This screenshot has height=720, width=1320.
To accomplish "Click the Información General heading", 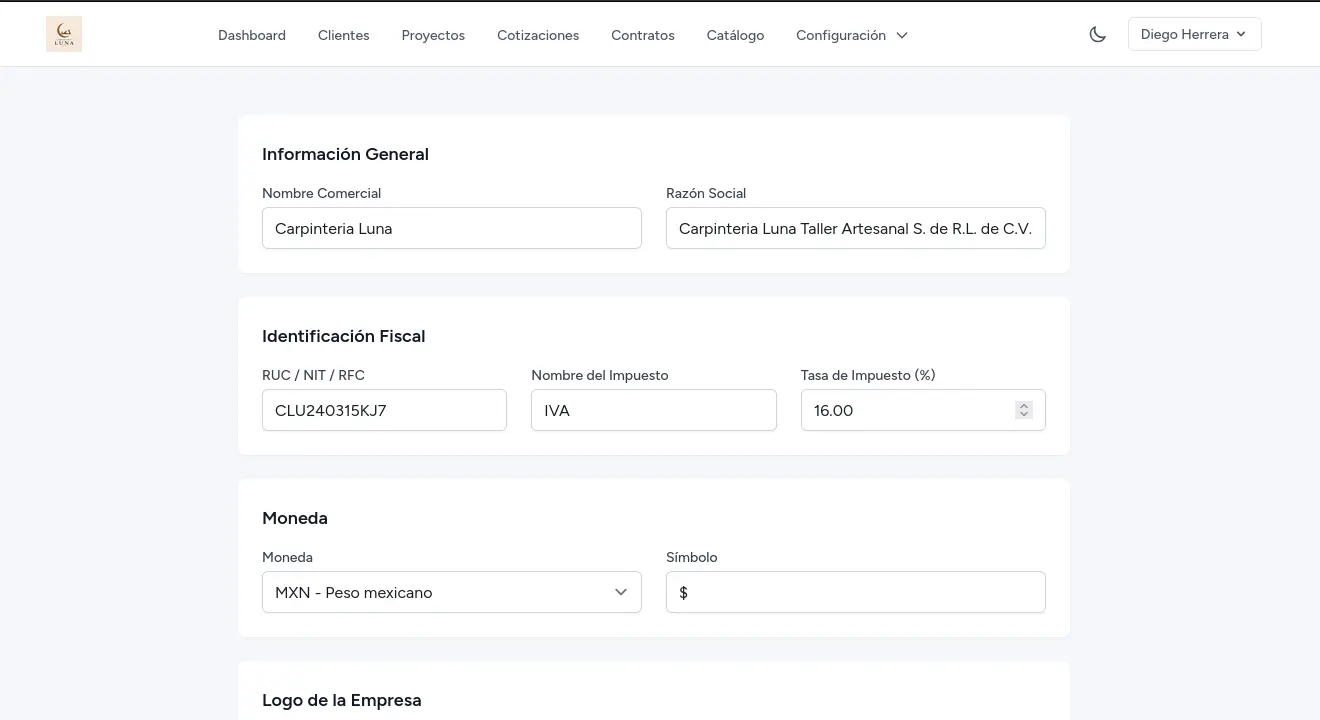I will pos(345,154).
